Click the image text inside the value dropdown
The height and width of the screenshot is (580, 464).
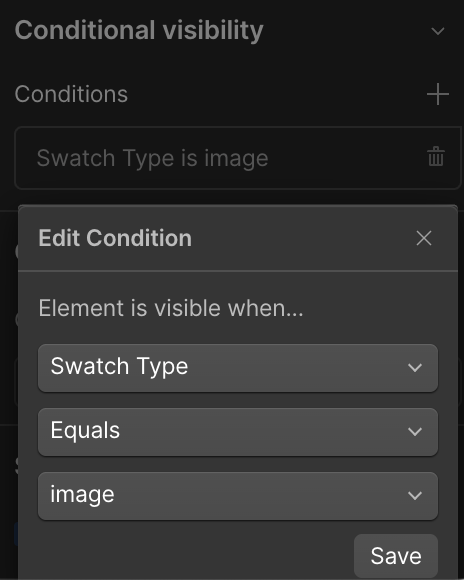(82, 495)
